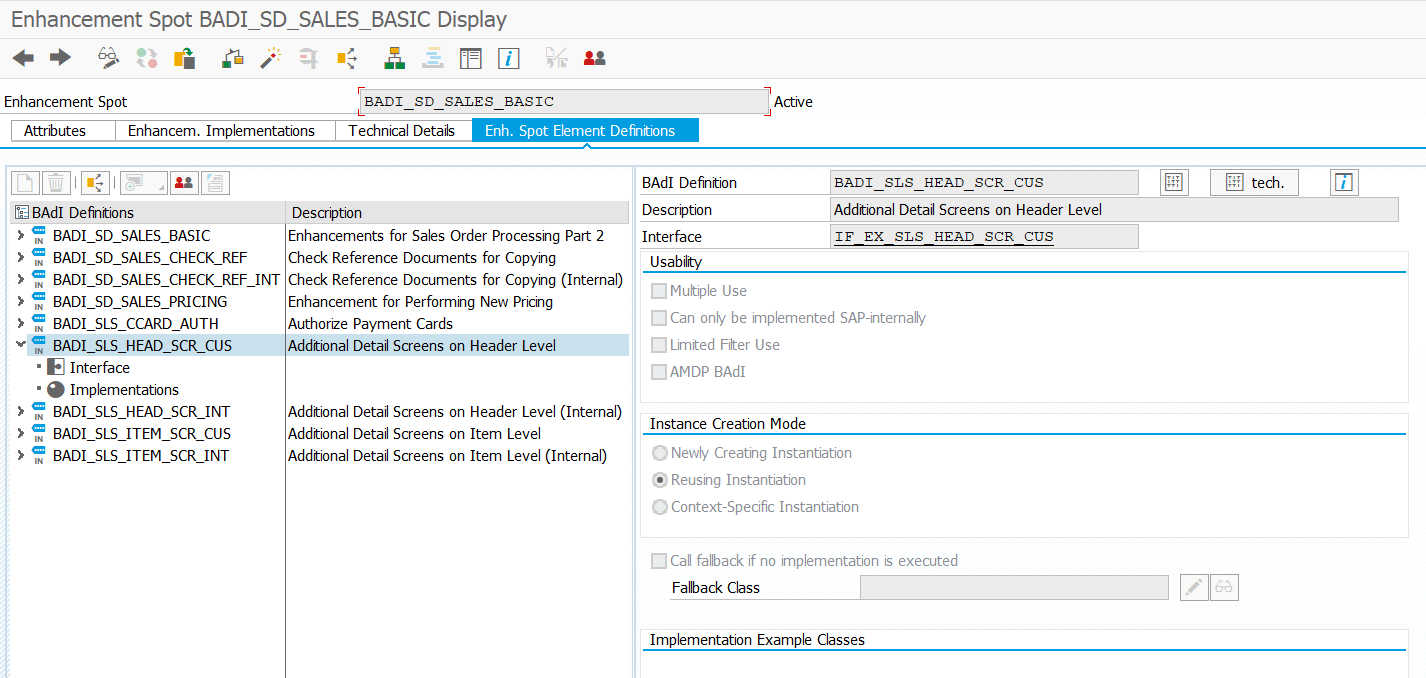Image resolution: width=1426 pixels, height=678 pixels.
Task: Click the glasses icon beside Fallback Class
Action: point(1224,587)
